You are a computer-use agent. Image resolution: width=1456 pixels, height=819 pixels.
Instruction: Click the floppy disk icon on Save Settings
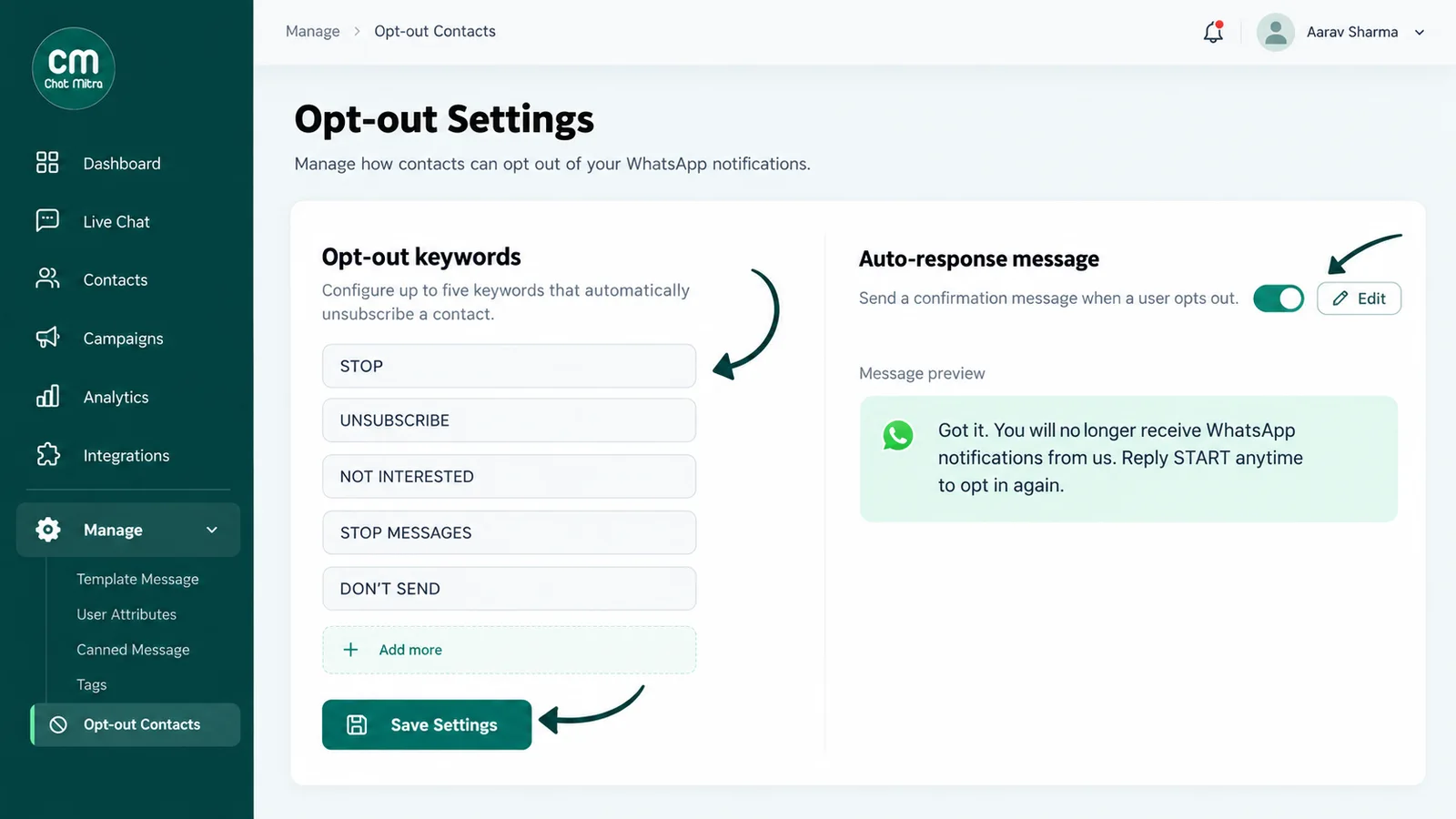coord(357,724)
